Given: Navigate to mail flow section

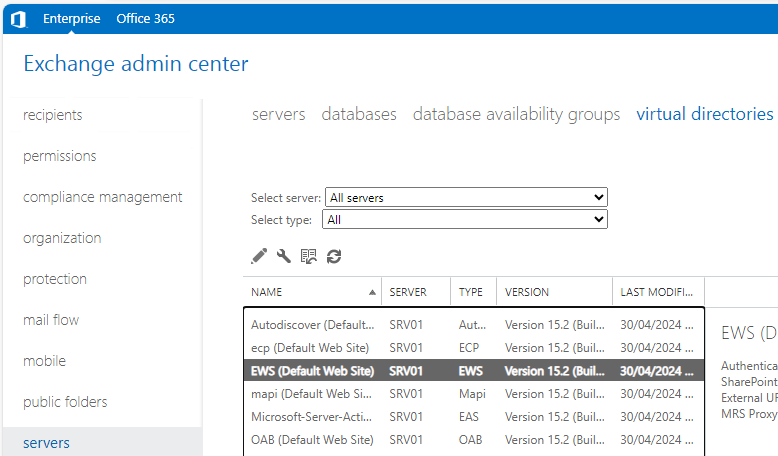Looking at the screenshot, I should pyautogui.click(x=51, y=320).
